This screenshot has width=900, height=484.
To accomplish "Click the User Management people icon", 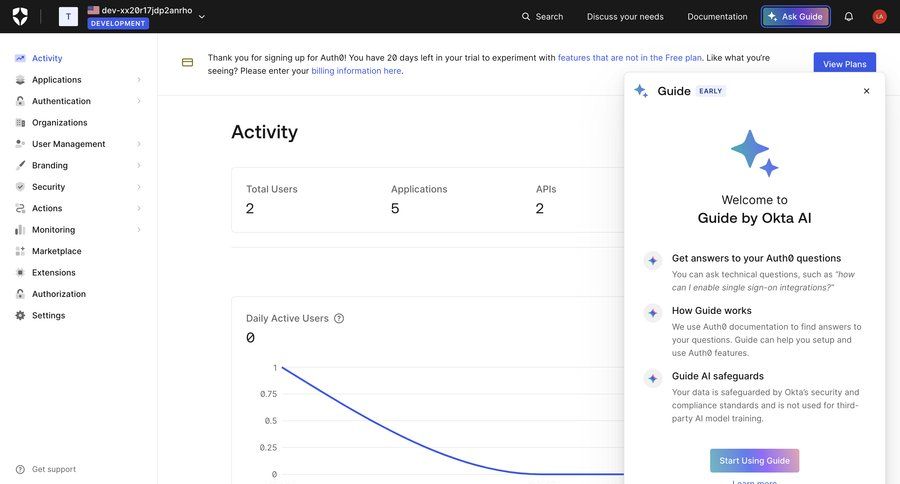I will pyautogui.click(x=20, y=144).
